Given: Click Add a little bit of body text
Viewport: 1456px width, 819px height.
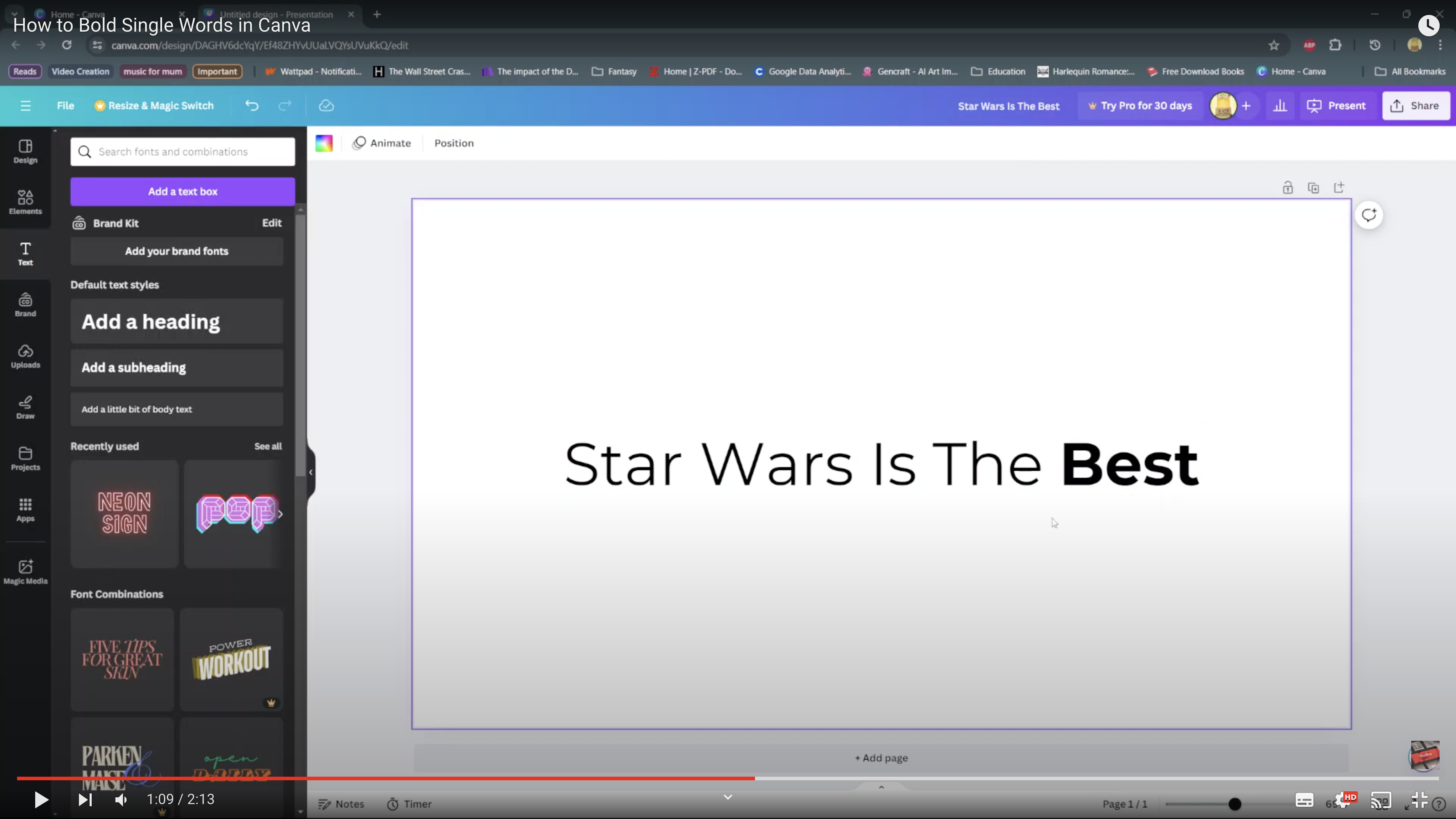Looking at the screenshot, I should (176, 409).
